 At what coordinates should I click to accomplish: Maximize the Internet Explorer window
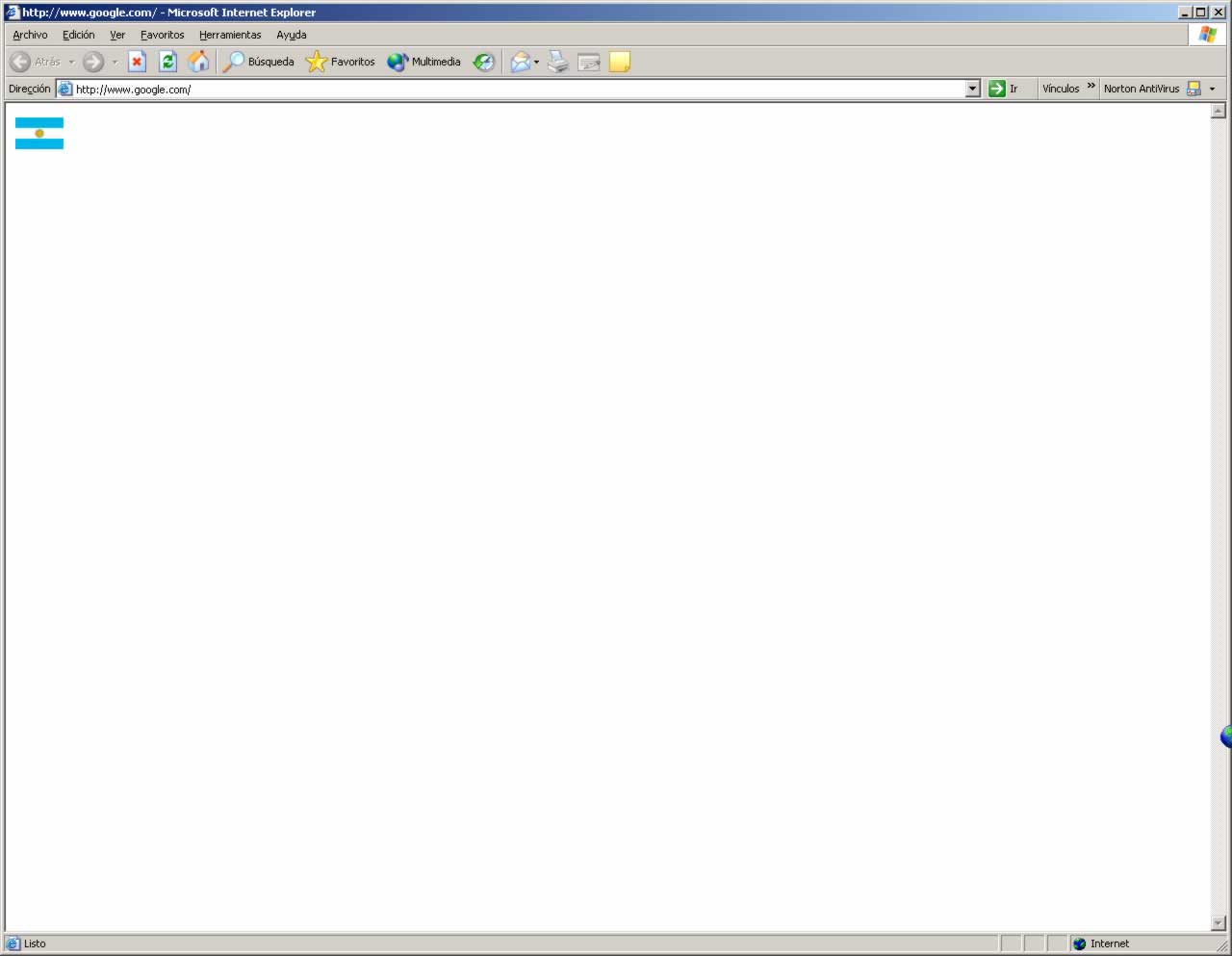click(1200, 13)
